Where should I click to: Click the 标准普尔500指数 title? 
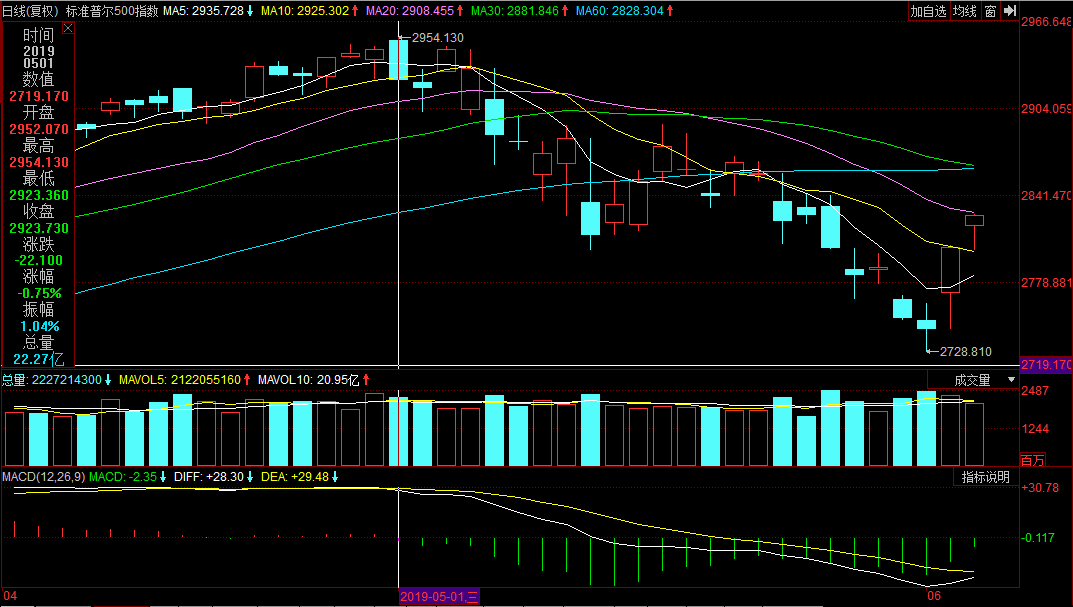[x=112, y=10]
